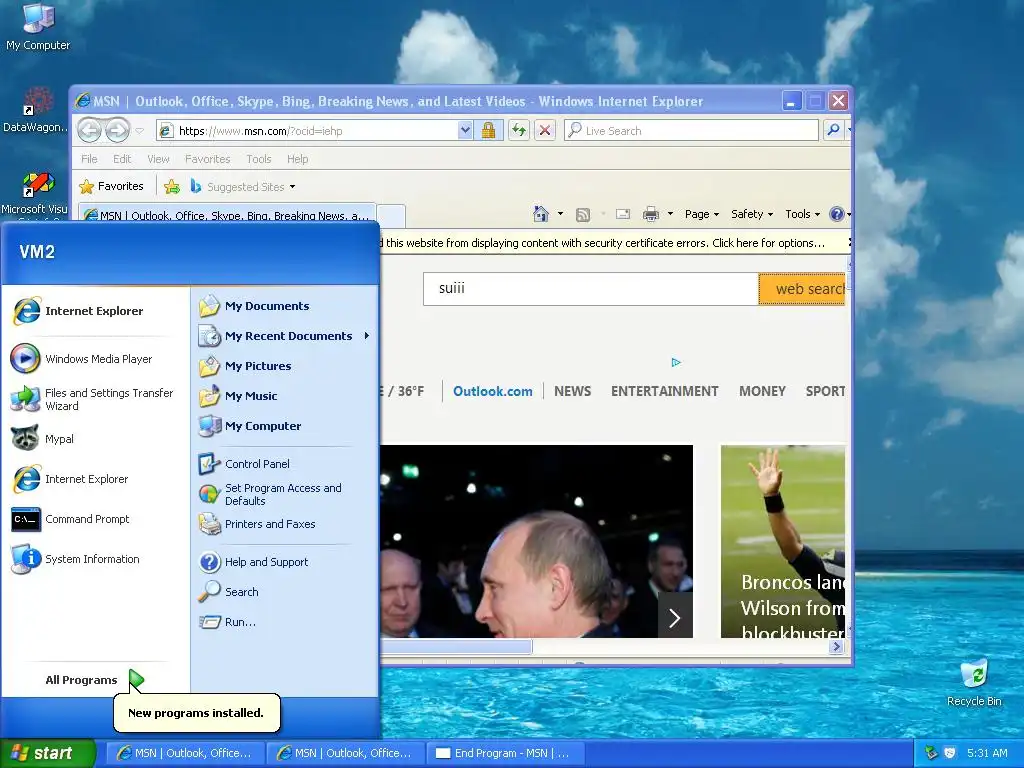Click security shield icon in system tray
The width and height of the screenshot is (1024, 768).
point(950,753)
